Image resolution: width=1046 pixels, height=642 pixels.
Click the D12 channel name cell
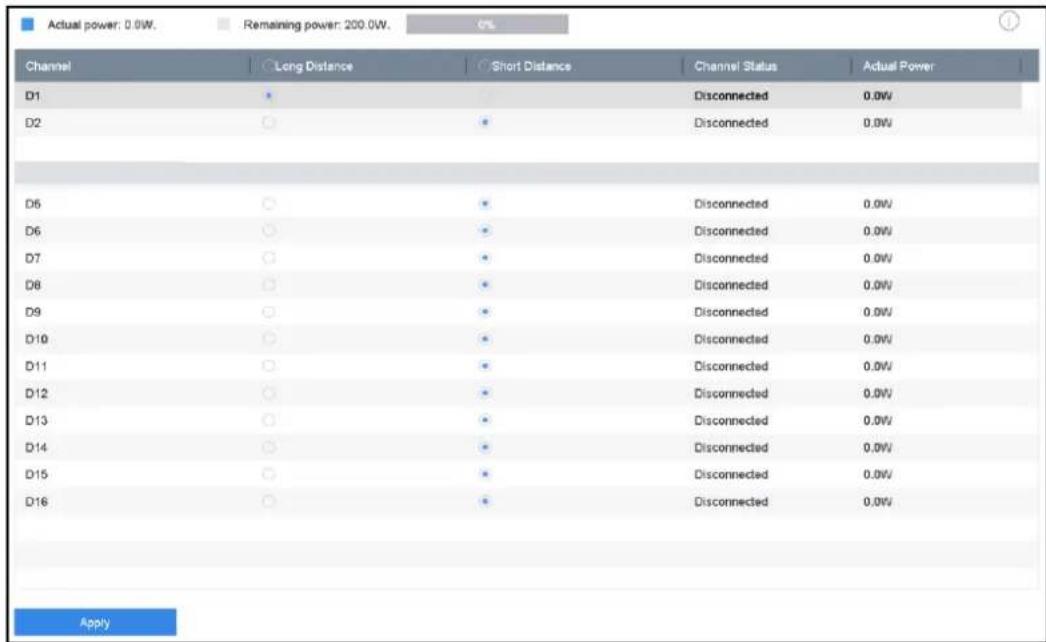36,393
